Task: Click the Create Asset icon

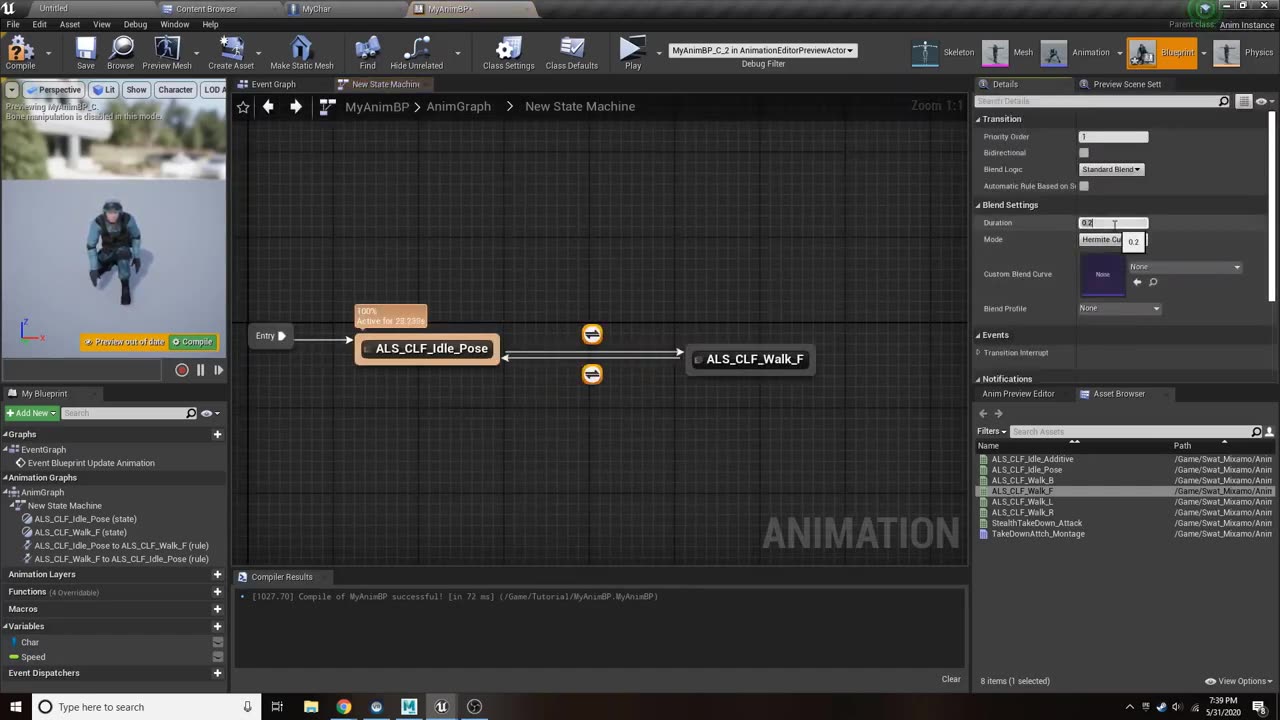Action: (231, 53)
